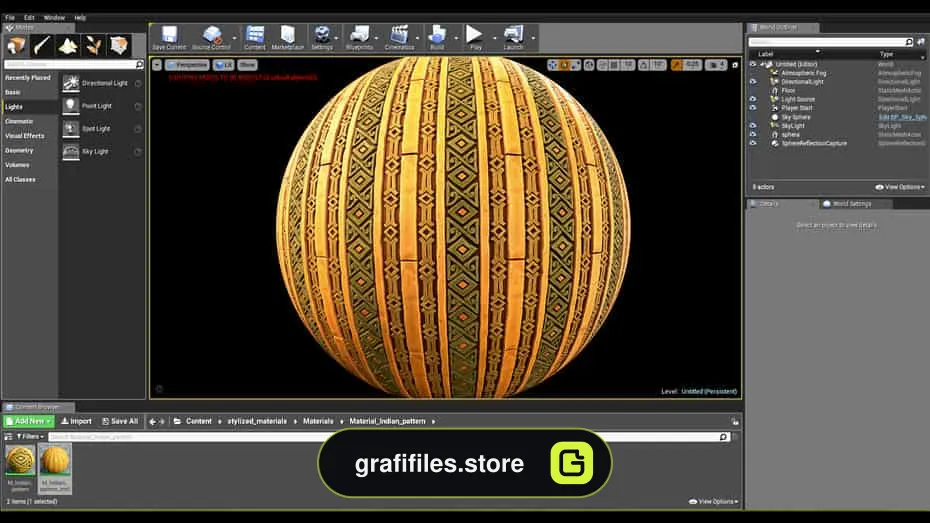930x523 pixels.
Task: Open the viewport options dropdown arrow
Action: (157, 65)
